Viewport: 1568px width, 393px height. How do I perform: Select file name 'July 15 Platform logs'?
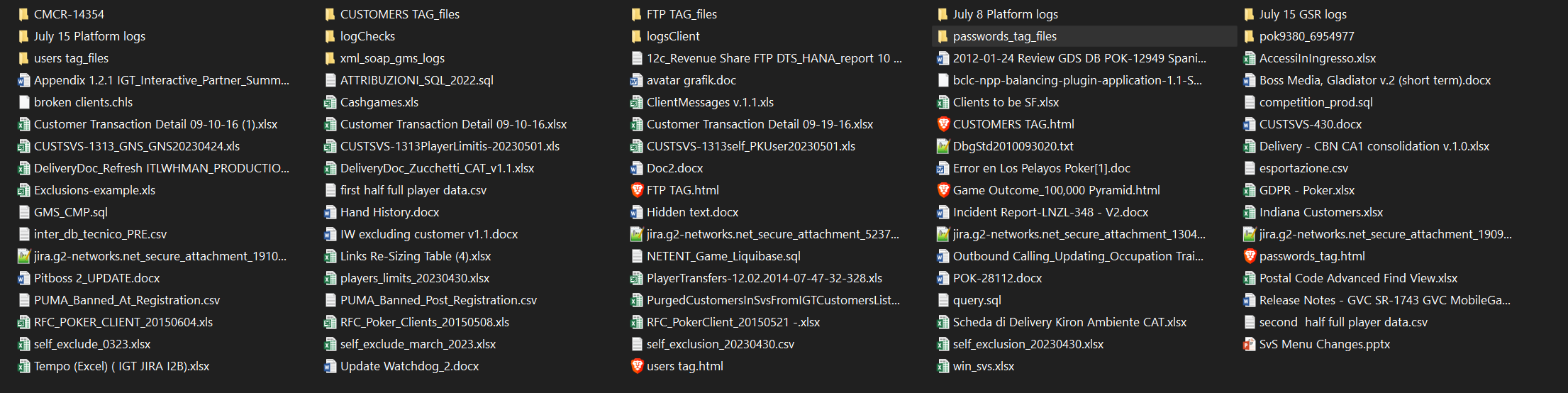click(x=89, y=36)
